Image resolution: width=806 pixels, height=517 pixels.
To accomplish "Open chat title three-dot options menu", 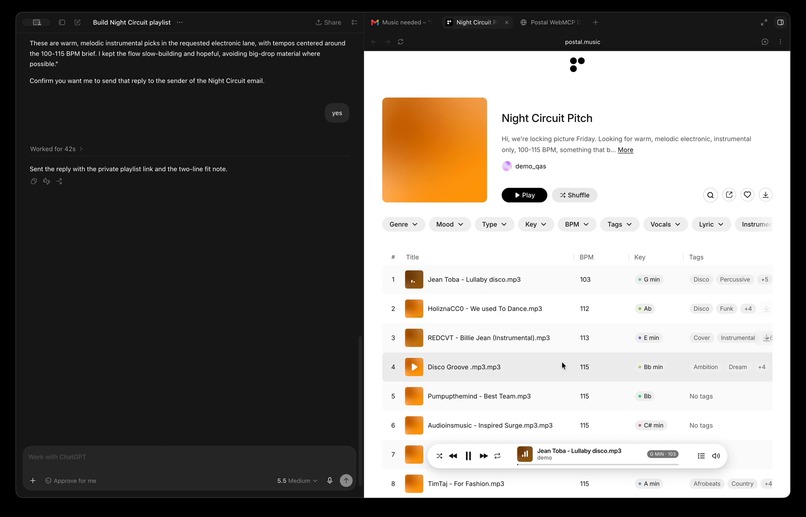I will [179, 23].
